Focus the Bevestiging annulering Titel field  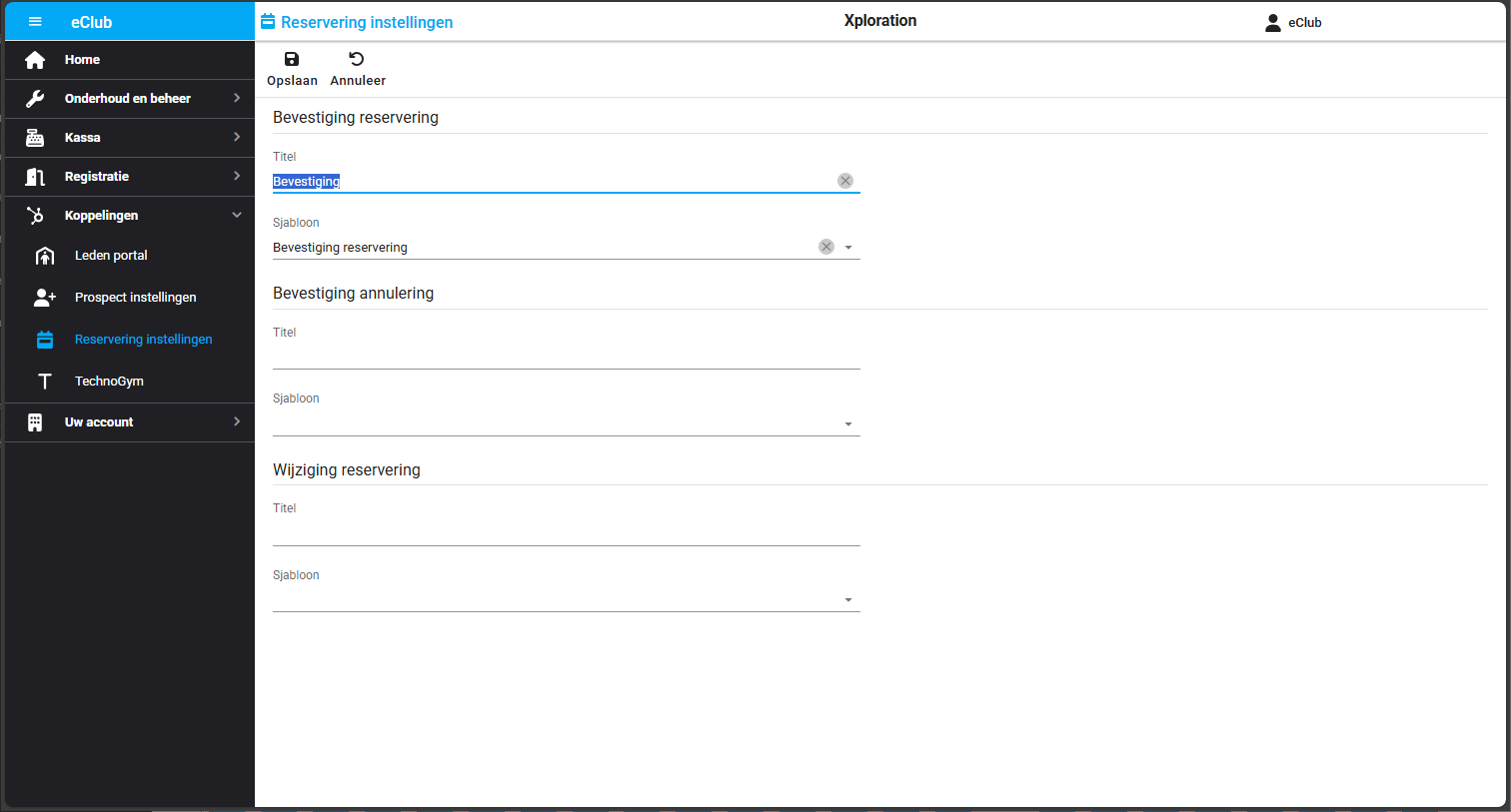click(x=567, y=357)
